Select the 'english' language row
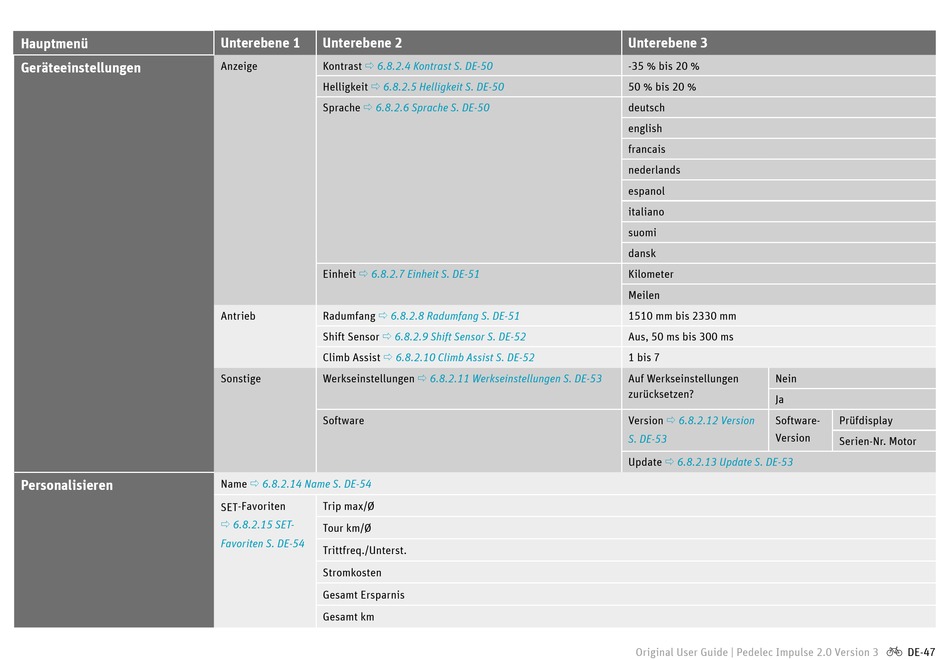Image resolution: width=950 pixels, height=660 pixels. pyautogui.click(x=779, y=128)
